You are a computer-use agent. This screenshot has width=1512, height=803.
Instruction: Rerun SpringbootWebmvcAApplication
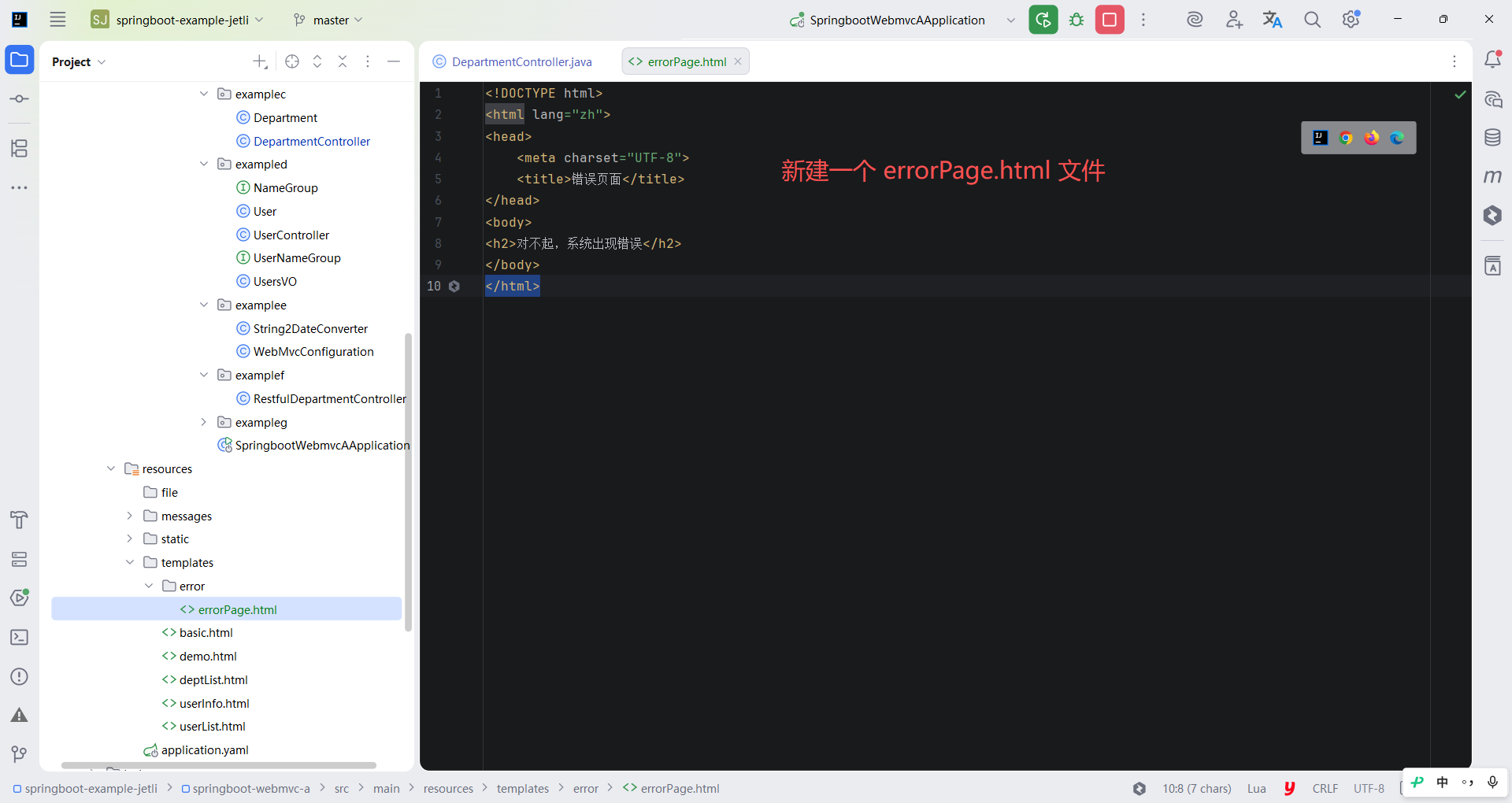pos(1043,20)
